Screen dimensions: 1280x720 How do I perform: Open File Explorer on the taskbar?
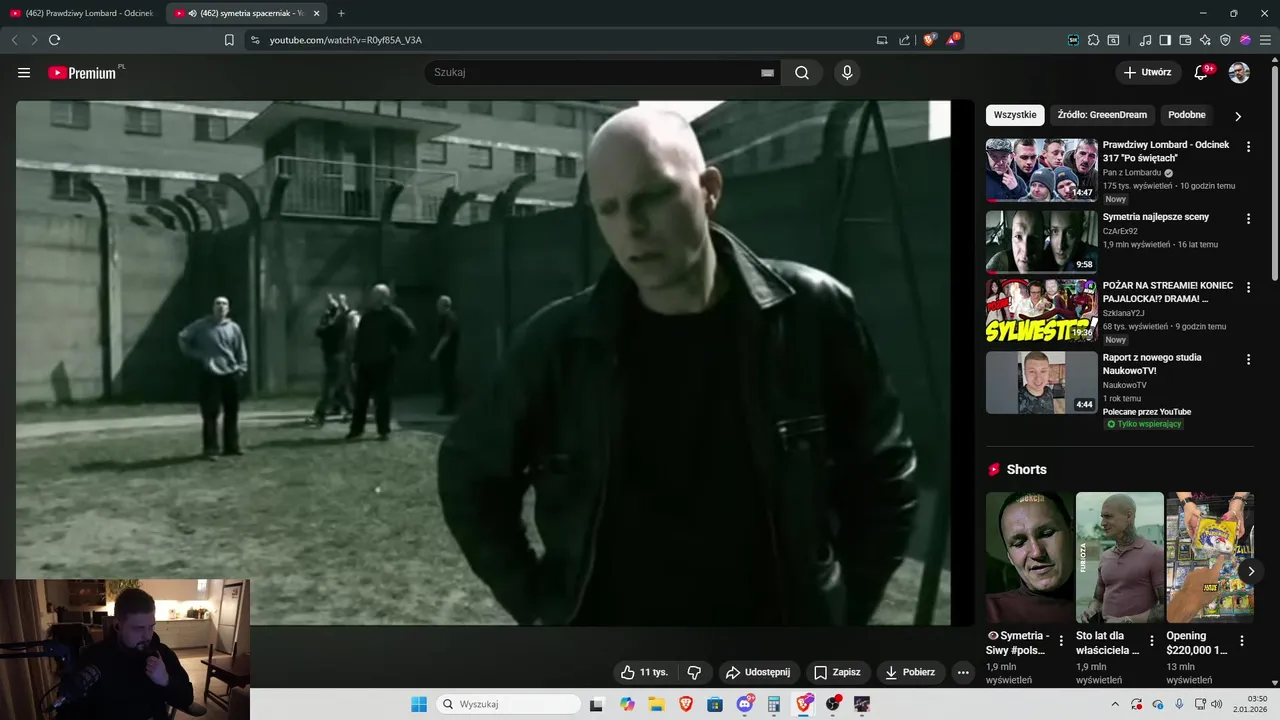click(x=656, y=704)
